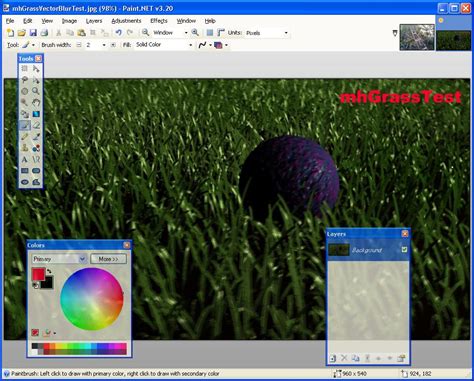This screenshot has width=474, height=381.
Task: Select the Rectangle shape tool
Action: click(x=24, y=171)
